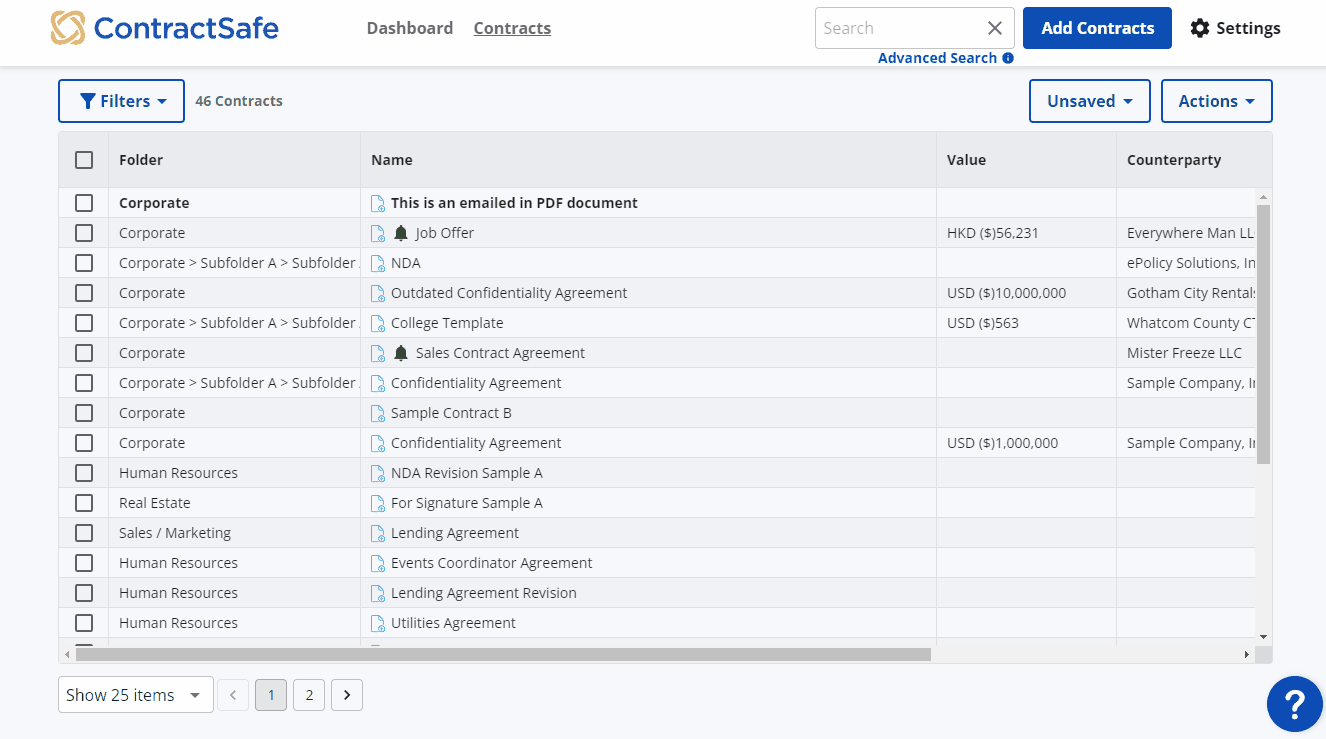Open the blue help question mark
Screen dimensions: 1326x739
1294,704
